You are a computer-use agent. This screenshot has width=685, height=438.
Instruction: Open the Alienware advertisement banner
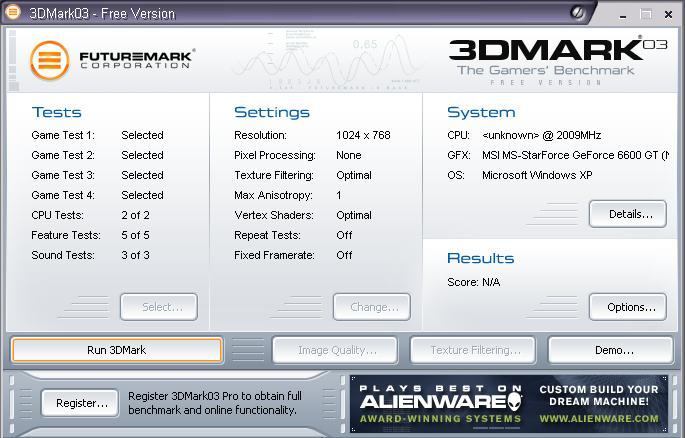point(509,404)
